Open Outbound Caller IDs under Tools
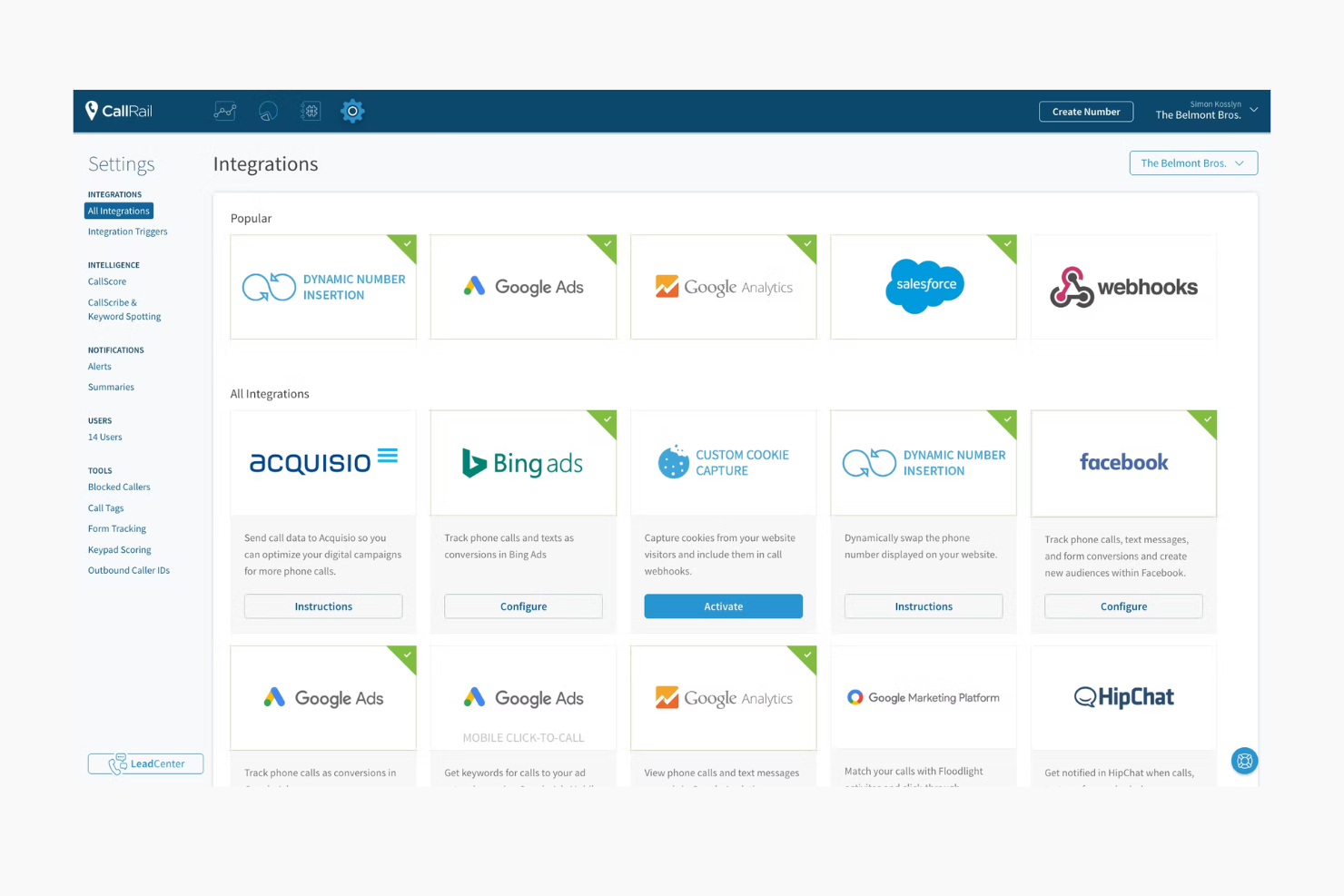This screenshot has height=896, width=1344. [x=129, y=570]
